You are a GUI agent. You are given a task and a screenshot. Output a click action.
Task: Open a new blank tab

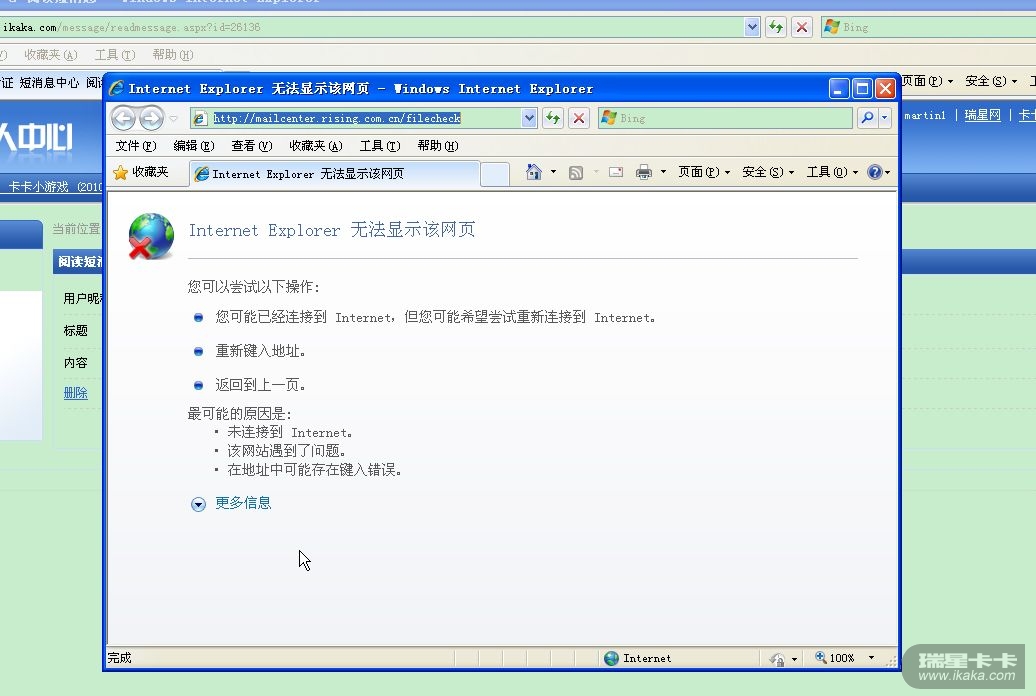(x=495, y=174)
